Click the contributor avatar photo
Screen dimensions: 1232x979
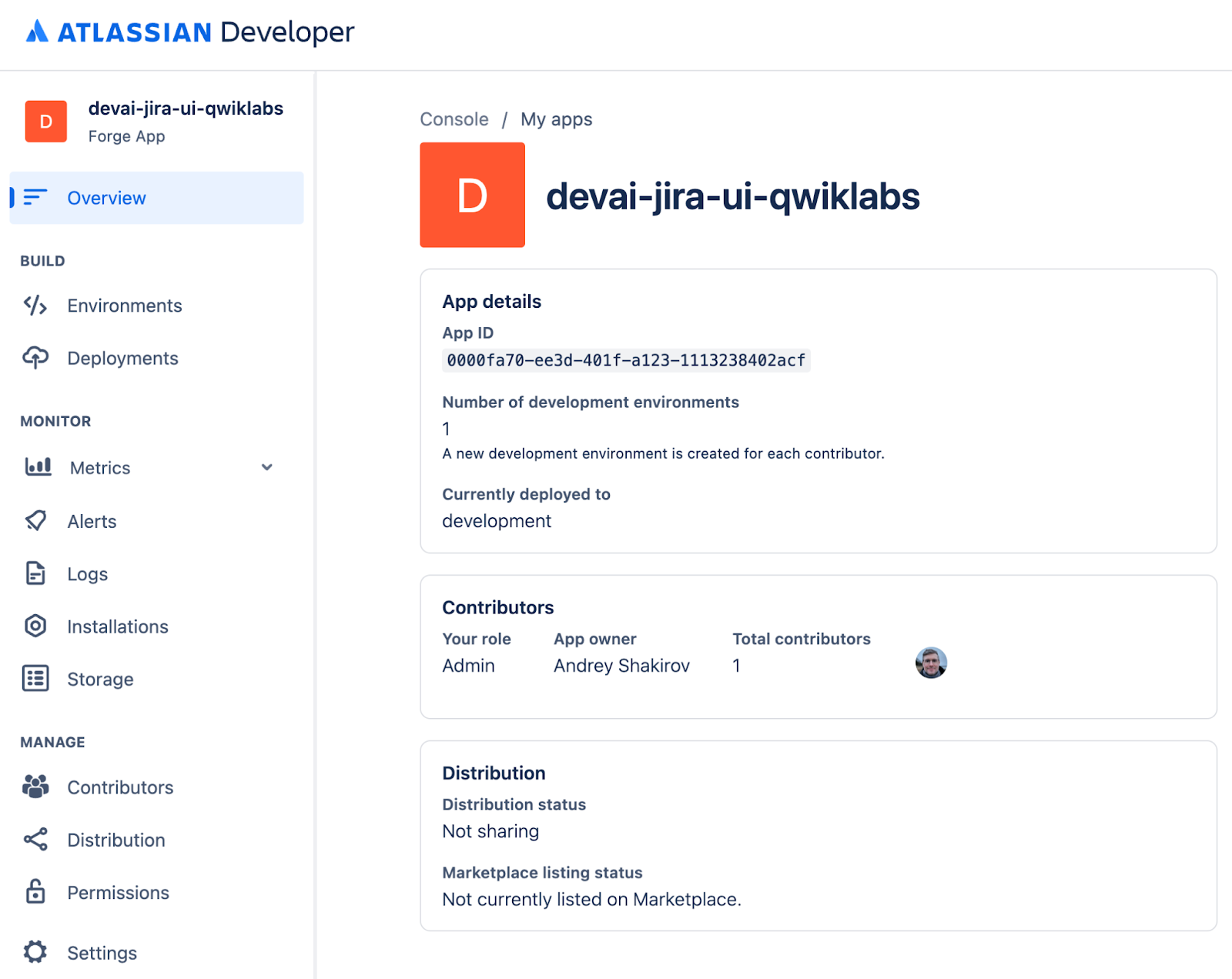coord(931,663)
